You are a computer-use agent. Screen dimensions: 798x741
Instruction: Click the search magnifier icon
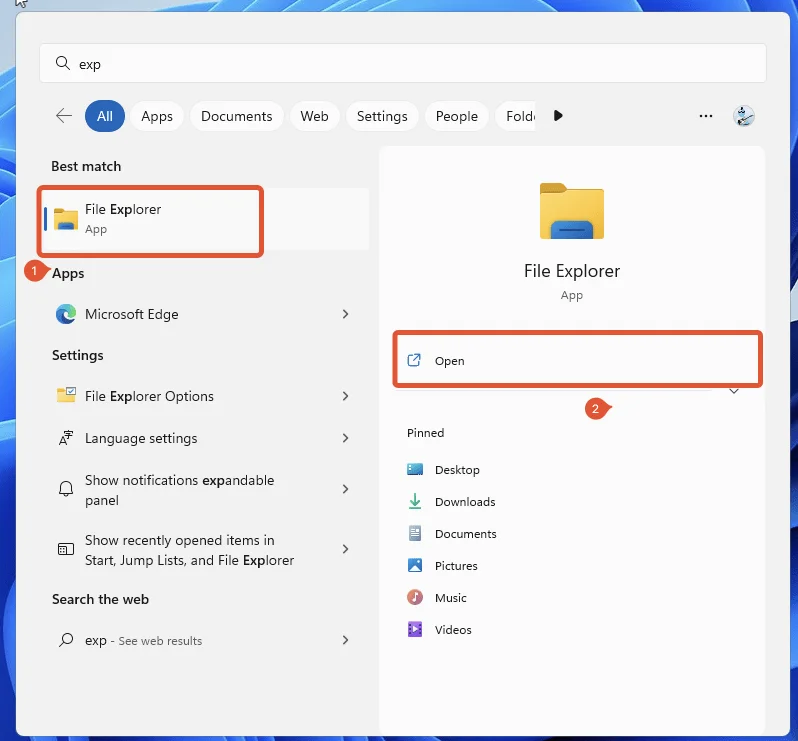tap(63, 64)
